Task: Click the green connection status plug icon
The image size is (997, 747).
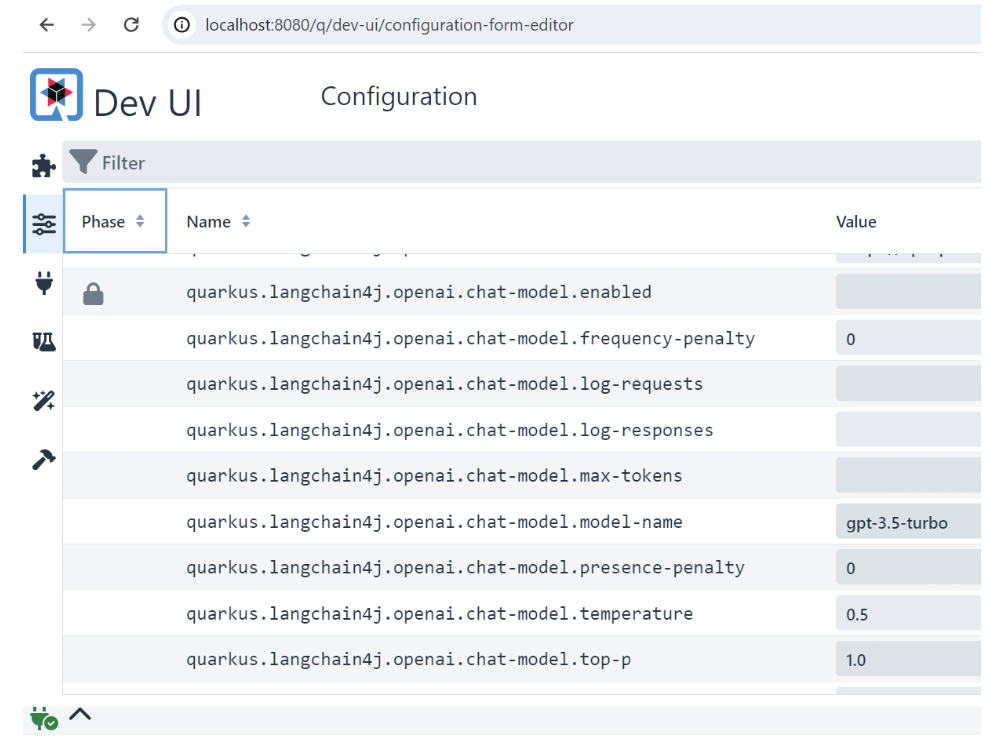Action: click(43, 718)
